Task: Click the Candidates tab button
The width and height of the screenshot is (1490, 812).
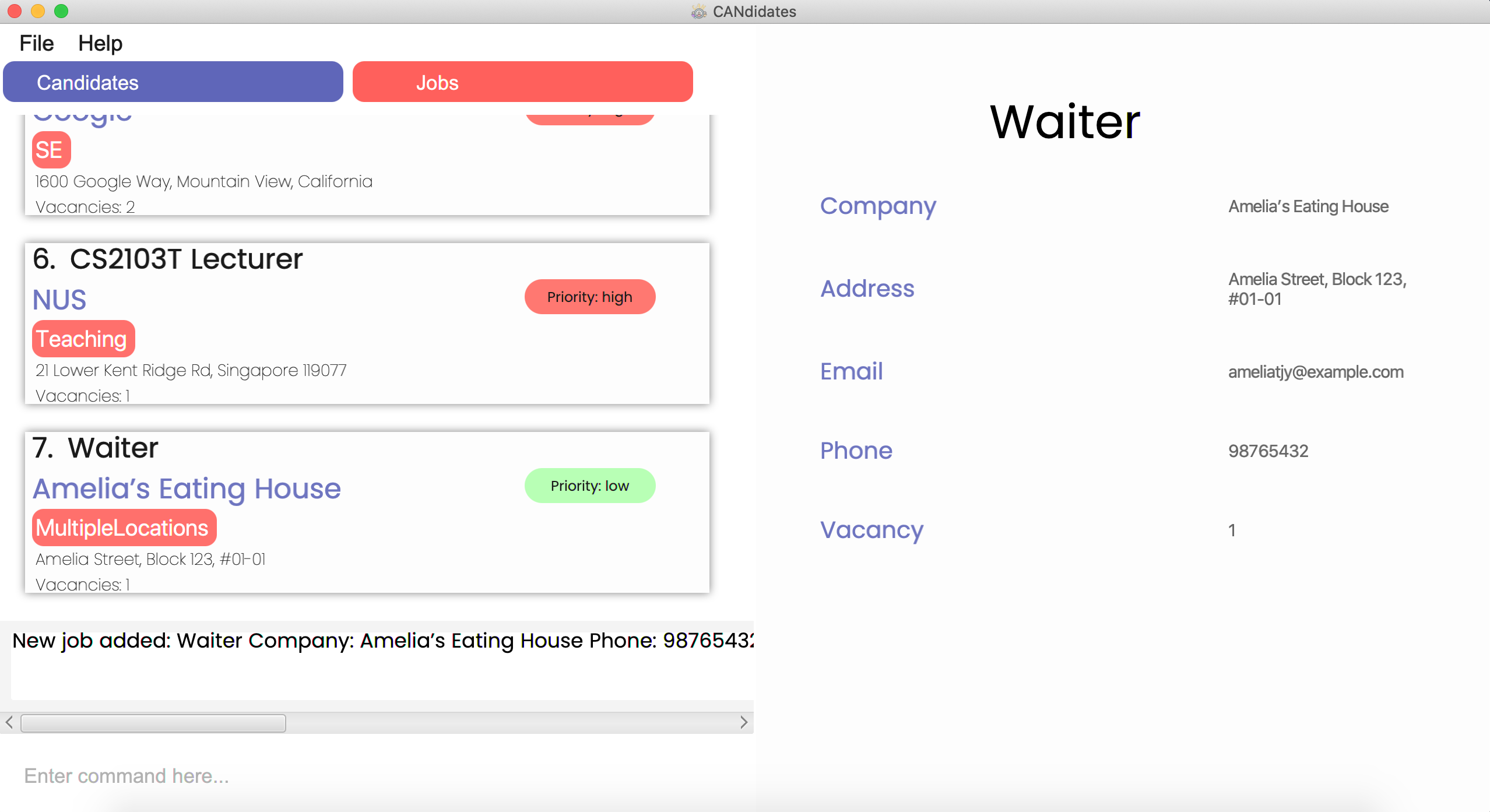Action: point(175,82)
